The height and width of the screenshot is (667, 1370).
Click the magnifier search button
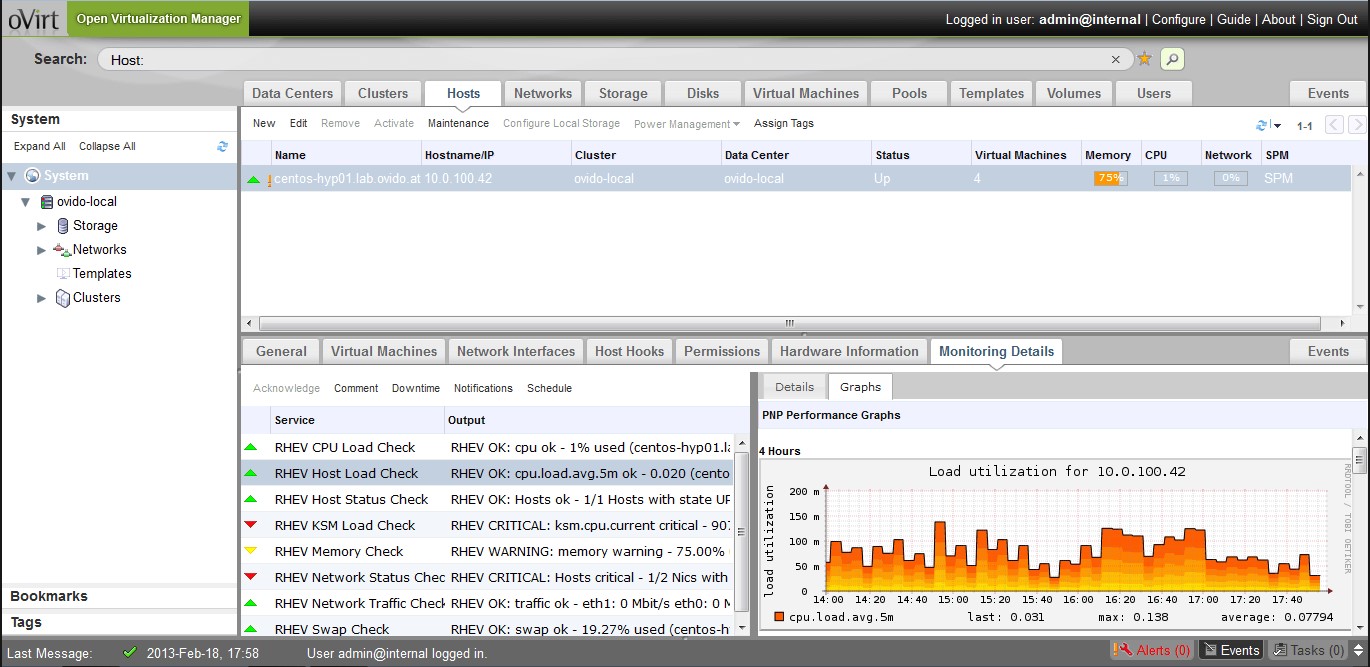[1172, 59]
